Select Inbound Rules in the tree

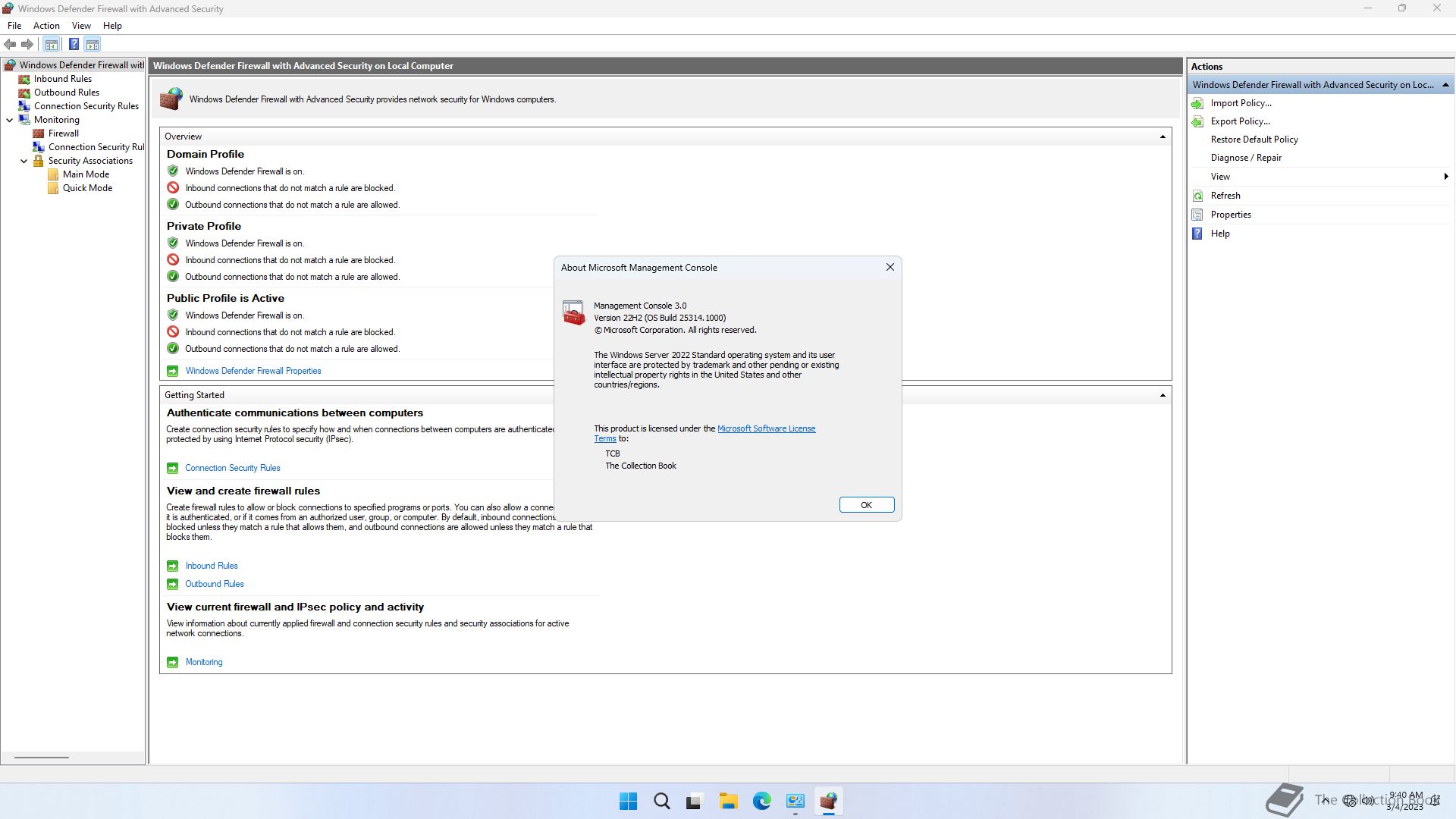click(62, 79)
